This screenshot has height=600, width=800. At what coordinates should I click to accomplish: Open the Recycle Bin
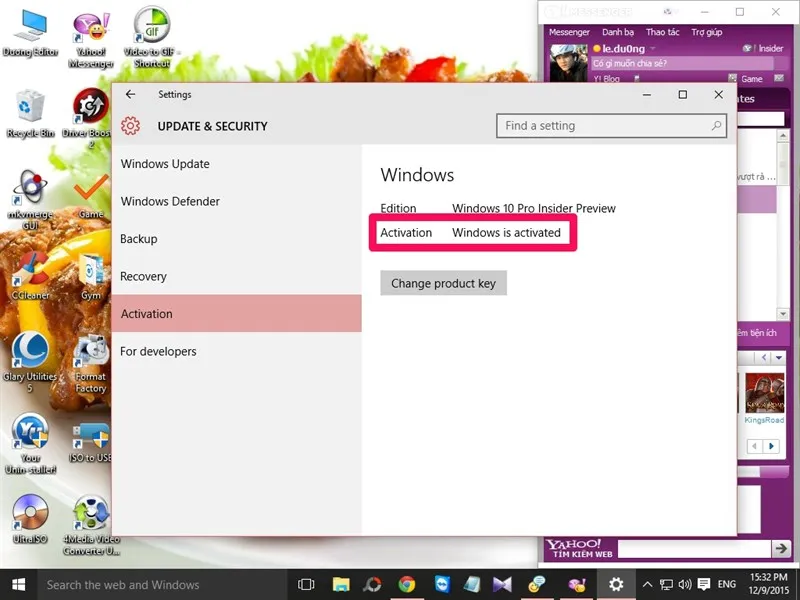28,108
